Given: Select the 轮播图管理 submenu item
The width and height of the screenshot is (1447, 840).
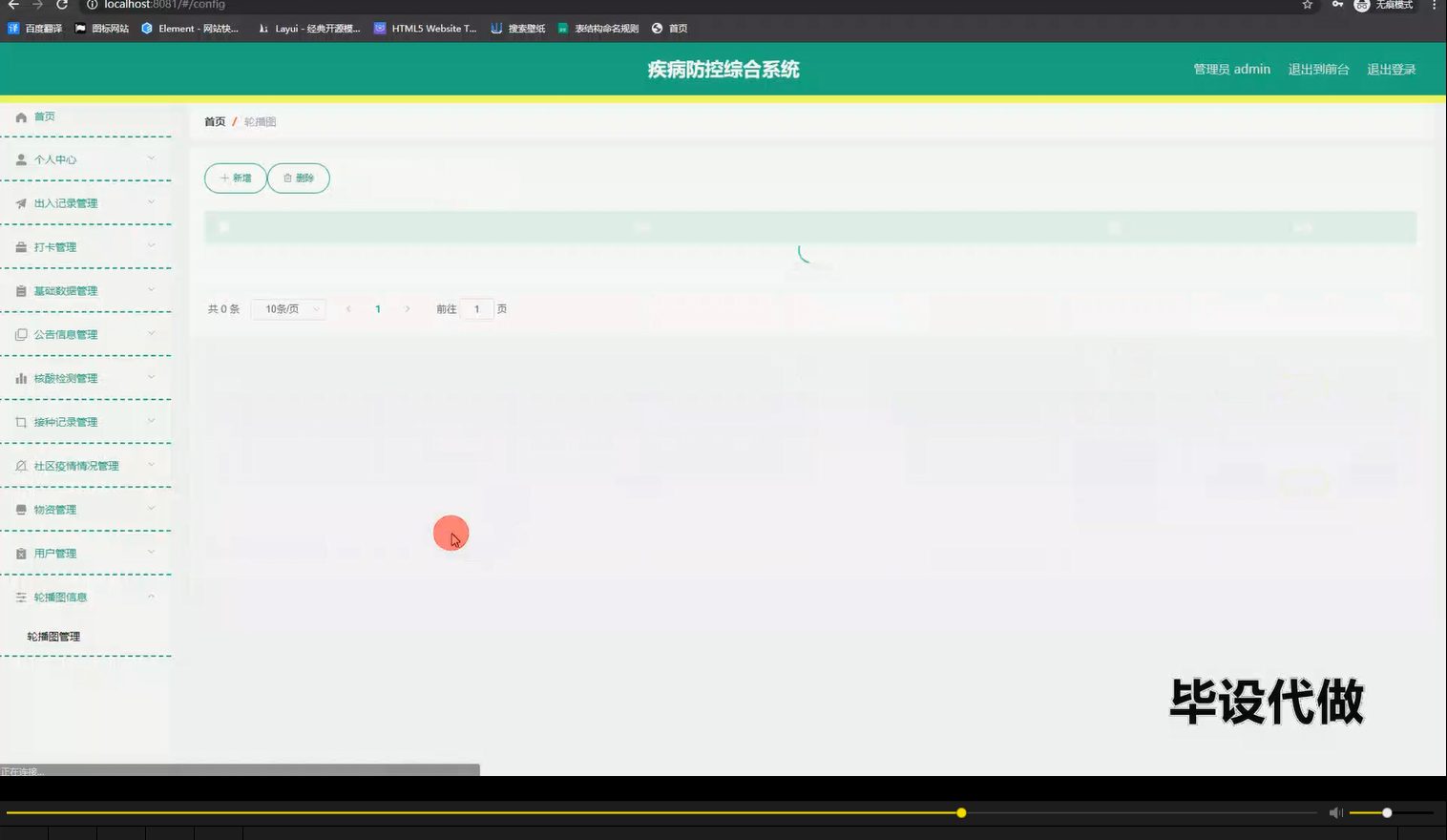Looking at the screenshot, I should (53, 637).
